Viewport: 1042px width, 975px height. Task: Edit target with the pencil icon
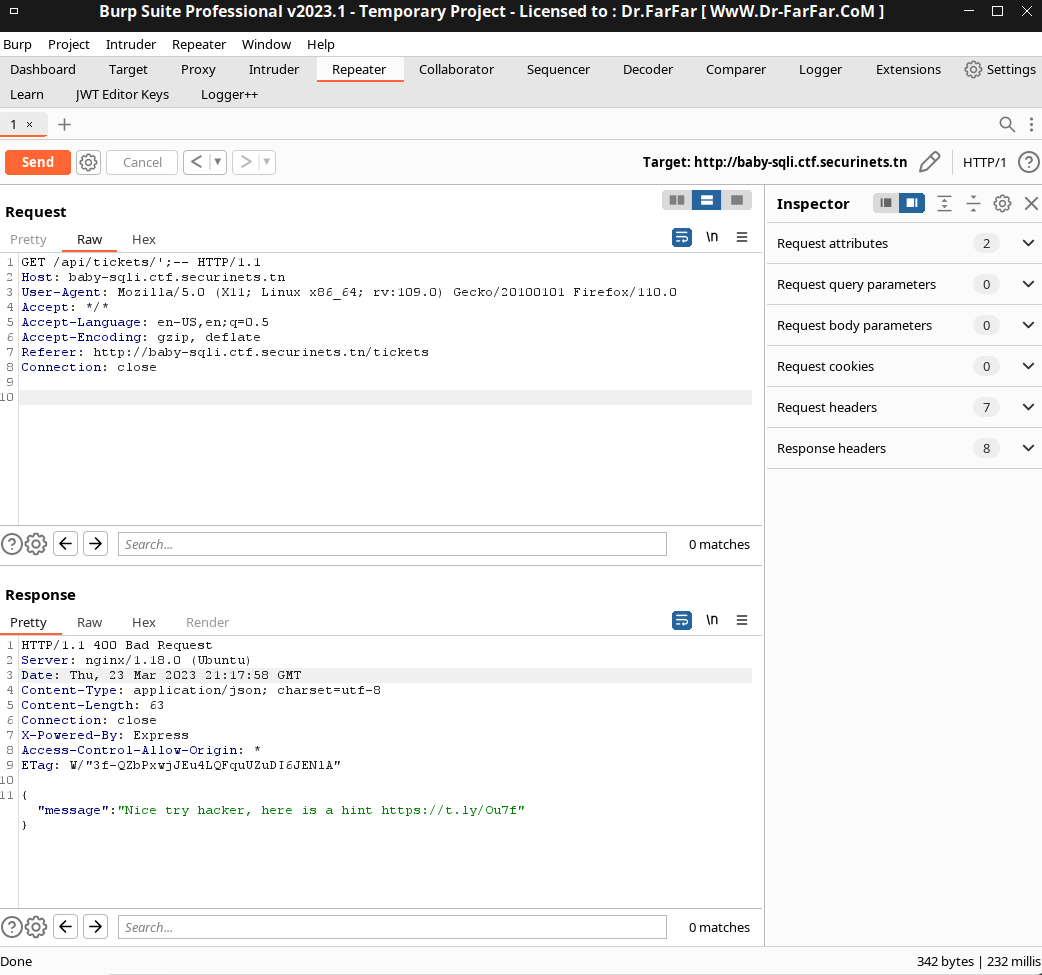(x=929, y=162)
